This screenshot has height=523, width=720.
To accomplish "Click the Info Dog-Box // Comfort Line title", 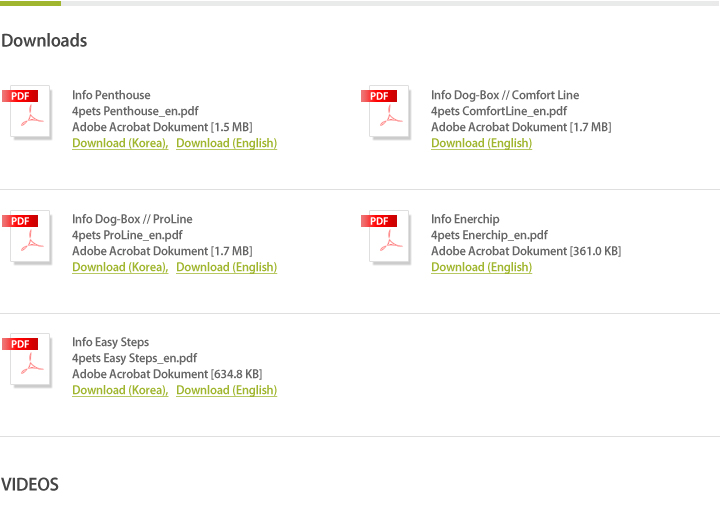I will (505, 95).
